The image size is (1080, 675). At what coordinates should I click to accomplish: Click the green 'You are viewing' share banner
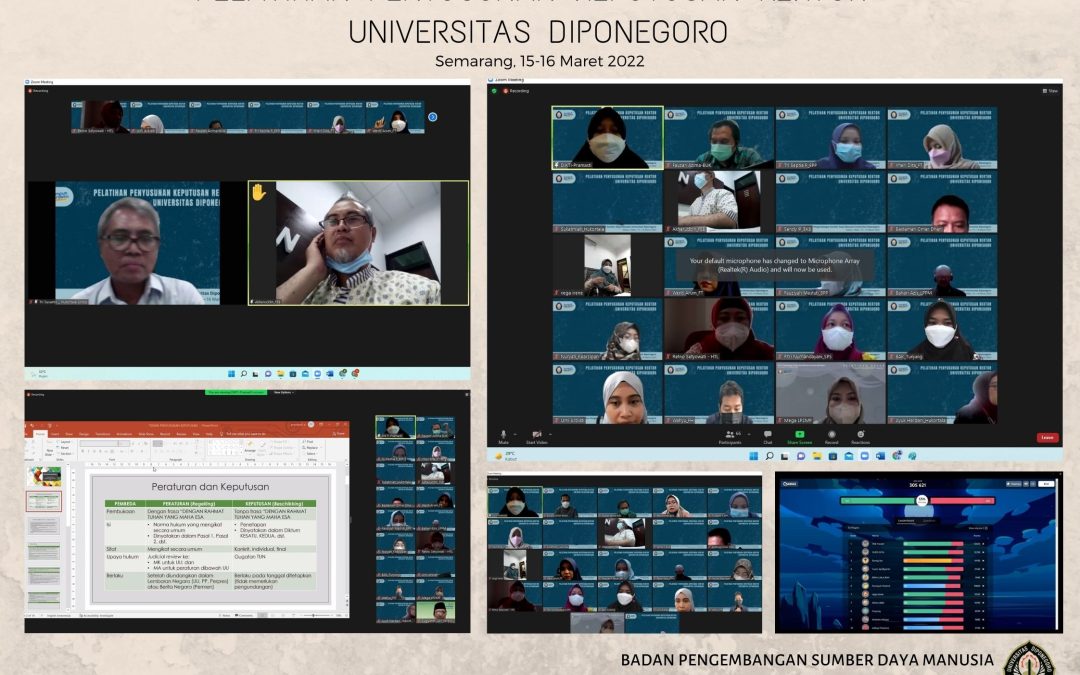(x=236, y=393)
